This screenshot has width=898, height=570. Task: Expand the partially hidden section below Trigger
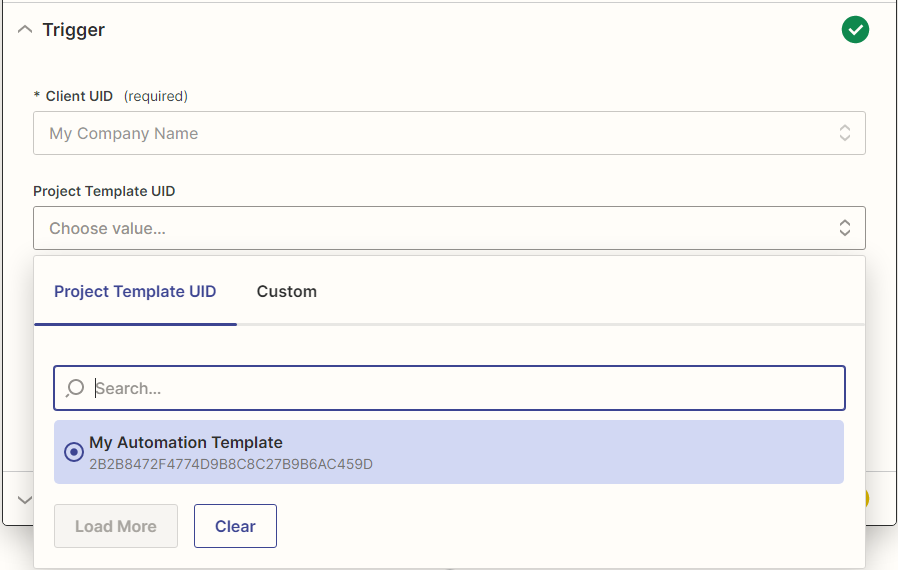click(25, 499)
